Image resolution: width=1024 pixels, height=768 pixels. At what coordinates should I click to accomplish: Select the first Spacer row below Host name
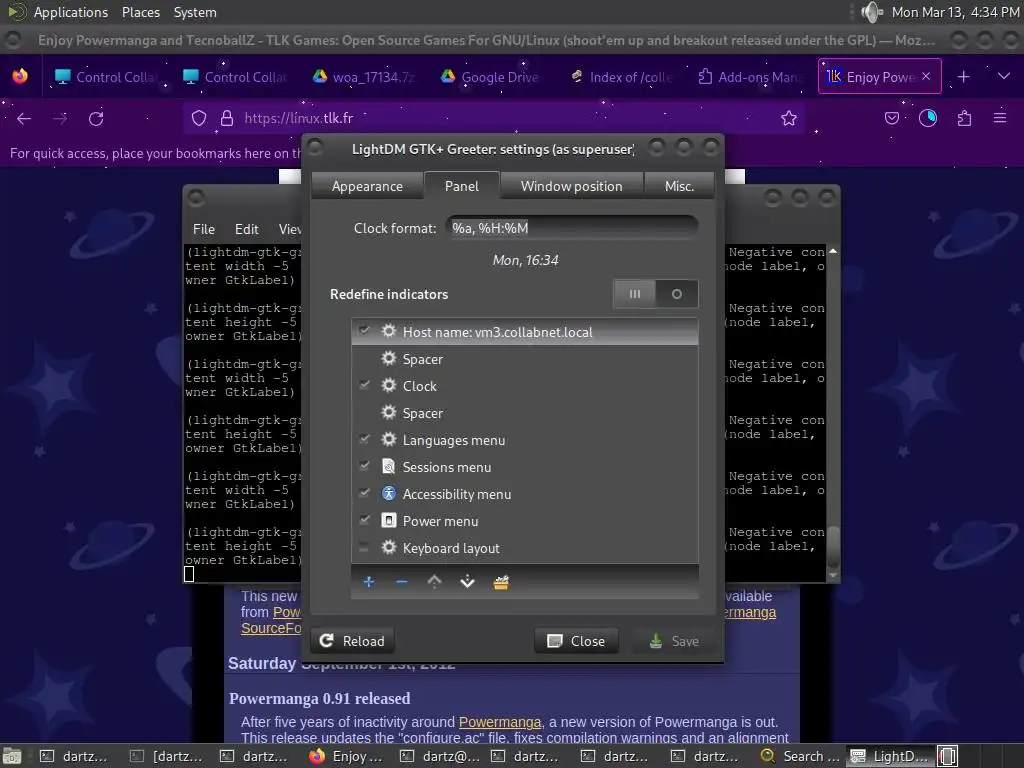coord(525,359)
